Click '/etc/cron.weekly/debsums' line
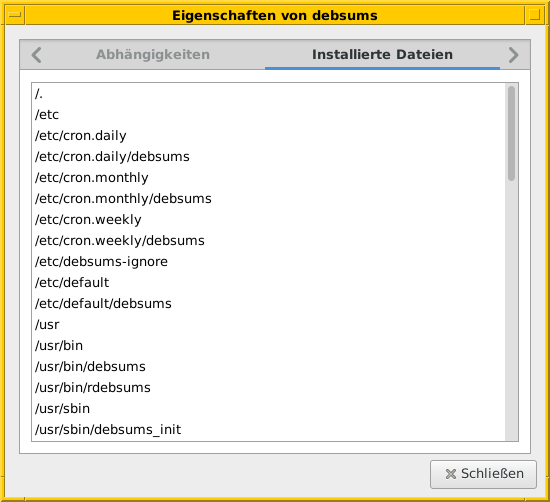Screen dimensions: 550x502 [269, 241]
